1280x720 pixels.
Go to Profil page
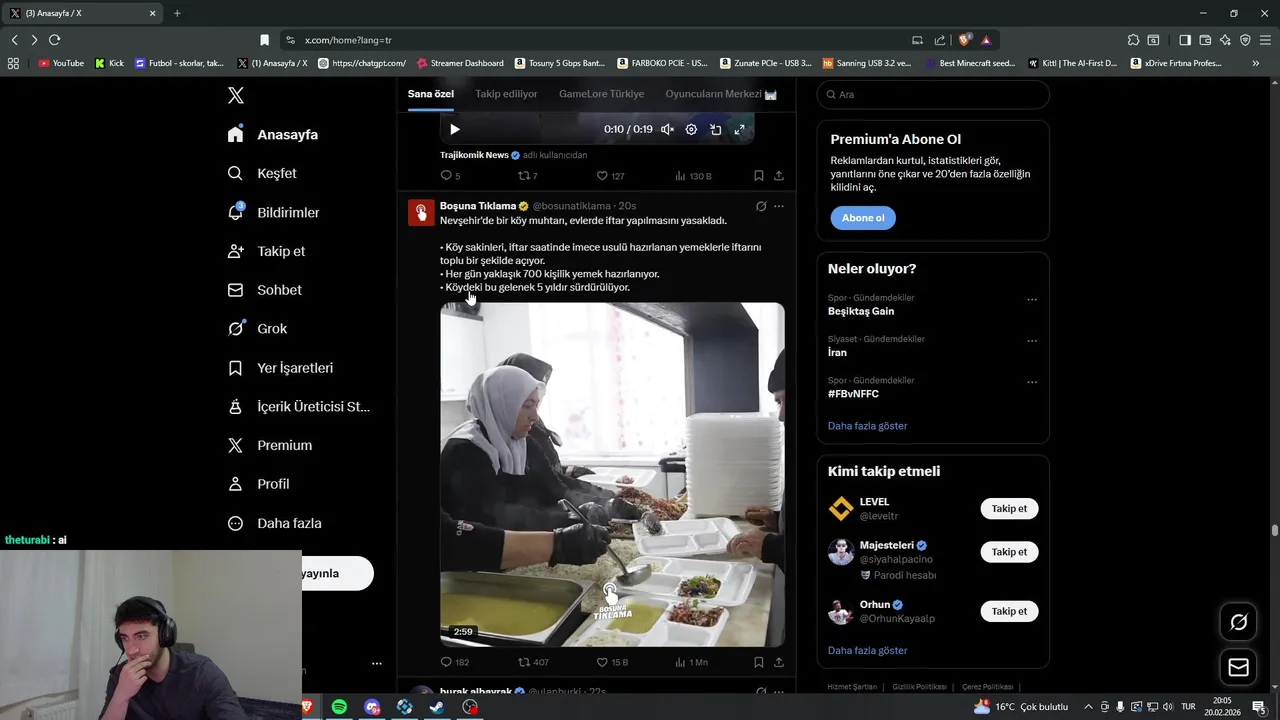(x=258, y=484)
